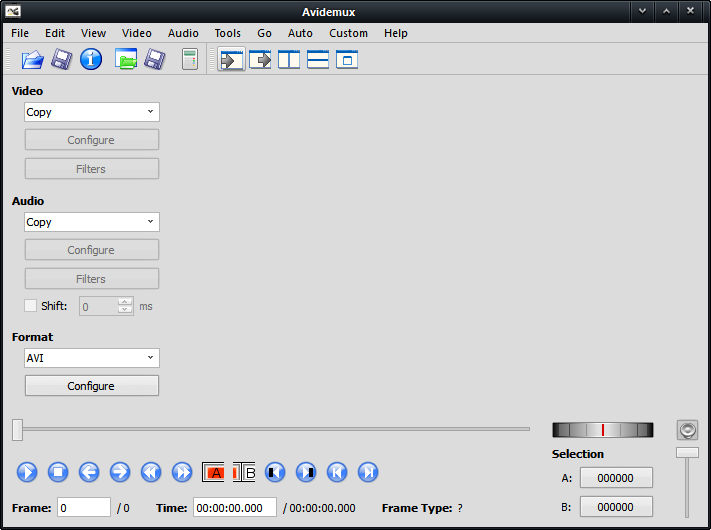Click the volume slider handle
The height and width of the screenshot is (530, 711).
pos(687,452)
